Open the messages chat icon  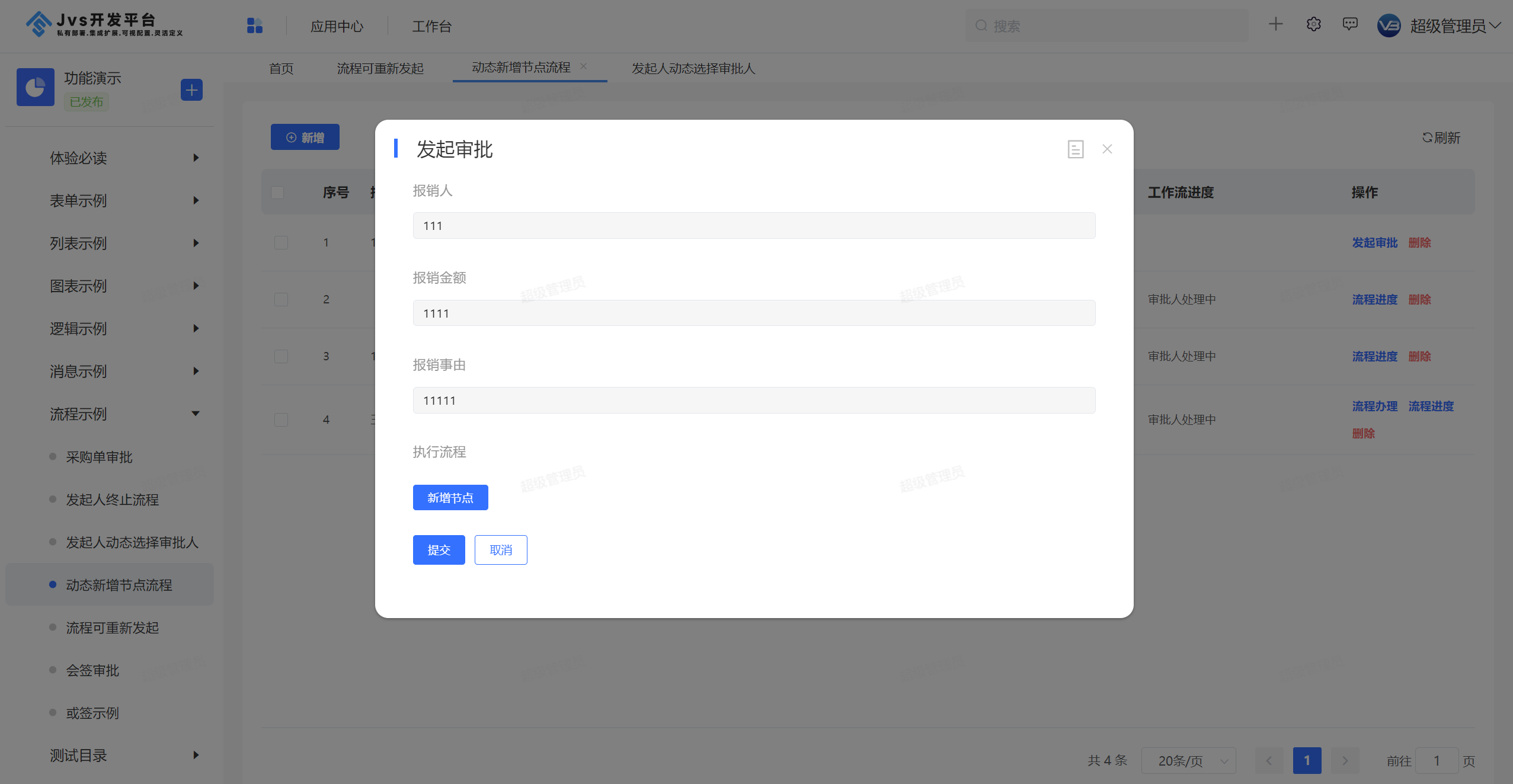point(1350,24)
